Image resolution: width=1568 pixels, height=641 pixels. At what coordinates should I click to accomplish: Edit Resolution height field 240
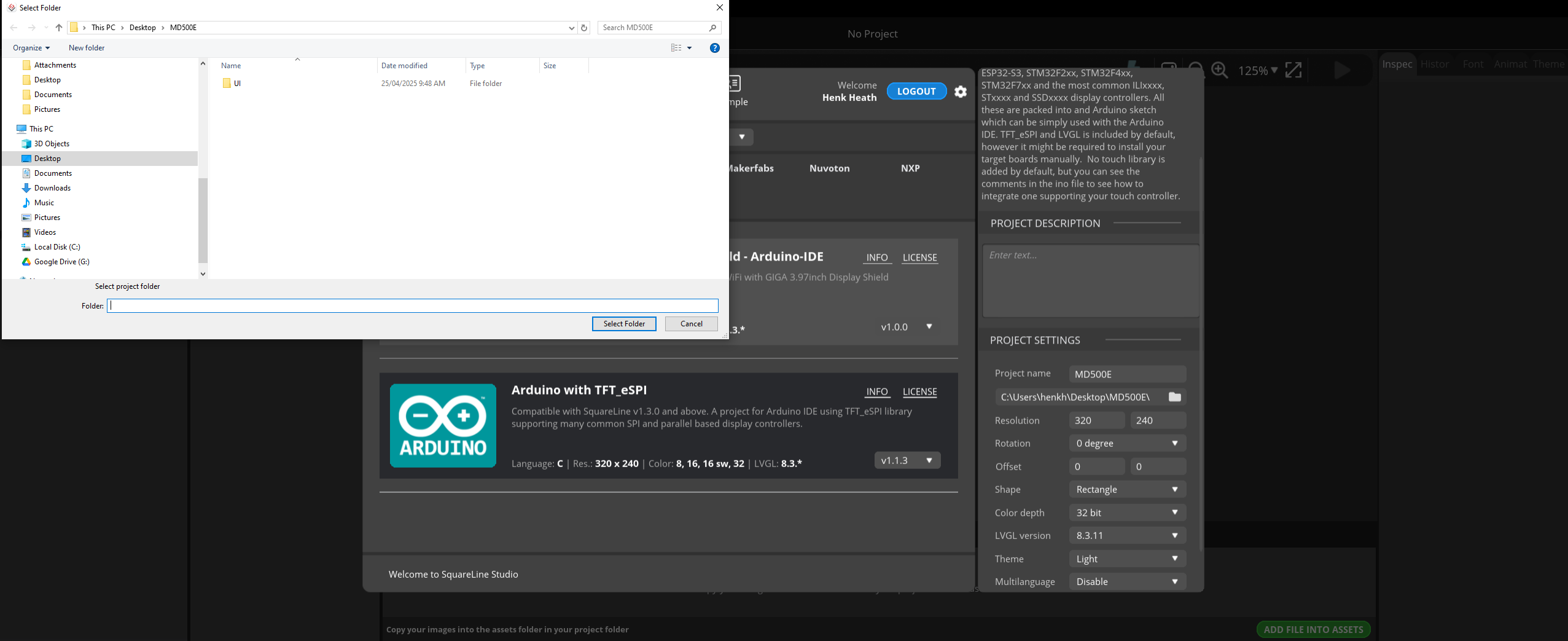(1158, 420)
